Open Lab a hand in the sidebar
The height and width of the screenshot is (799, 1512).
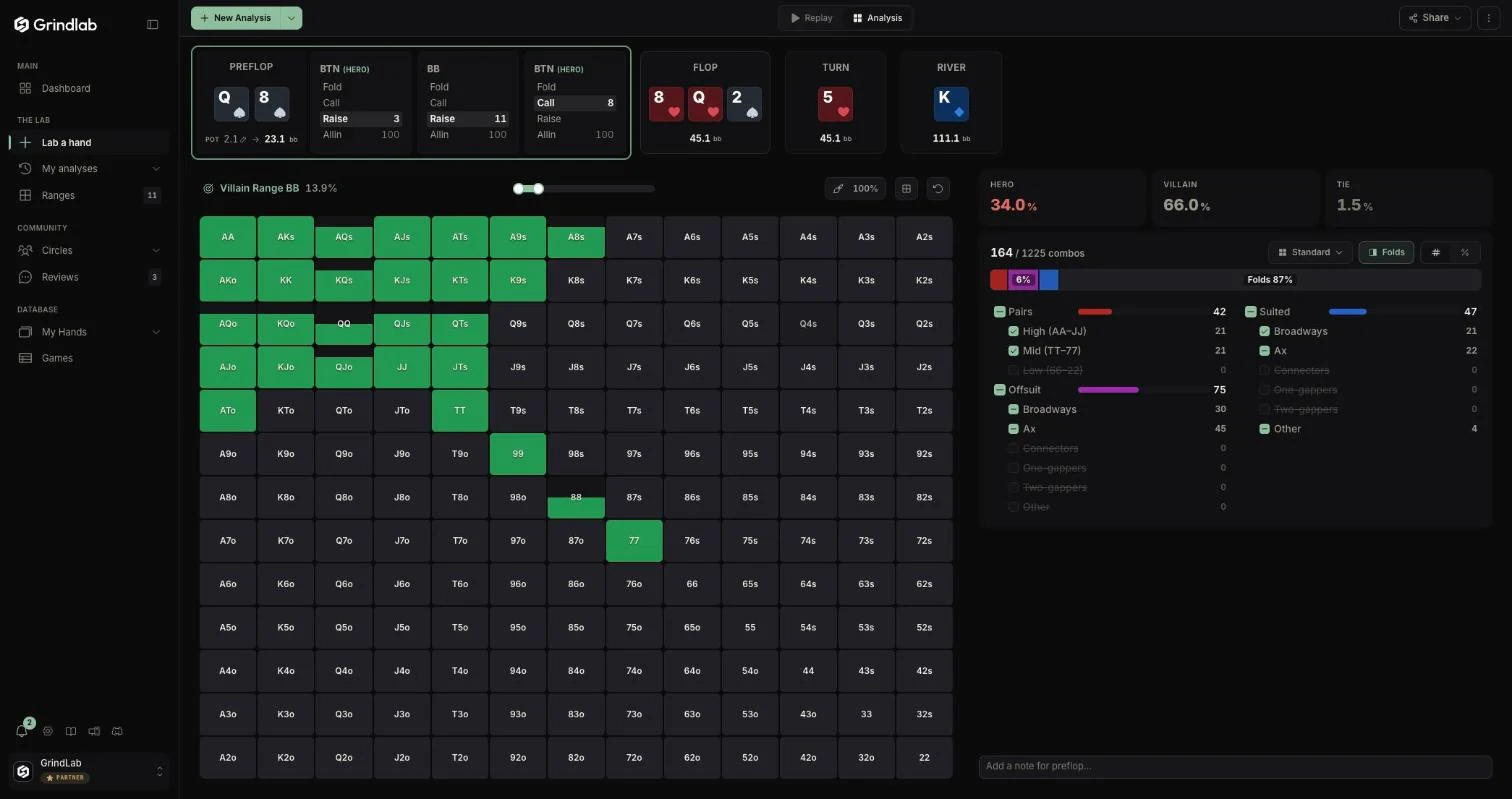[88, 142]
